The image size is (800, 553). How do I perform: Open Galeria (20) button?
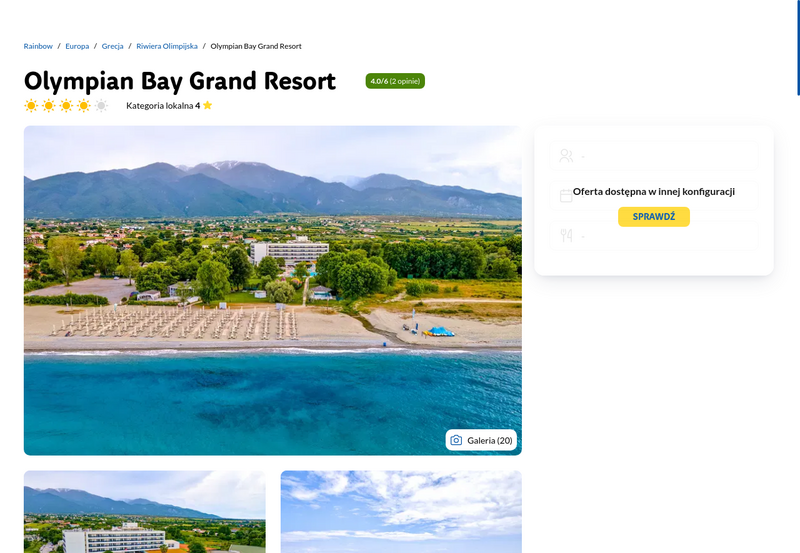tap(481, 440)
